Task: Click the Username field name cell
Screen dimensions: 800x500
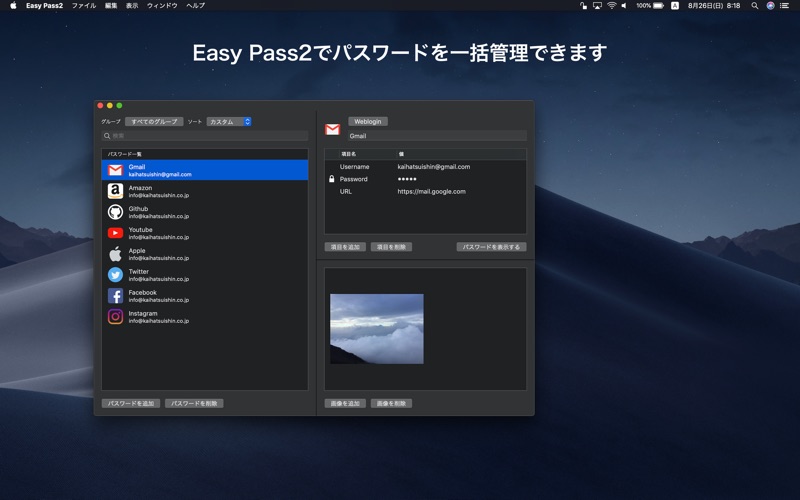Action: (x=355, y=167)
